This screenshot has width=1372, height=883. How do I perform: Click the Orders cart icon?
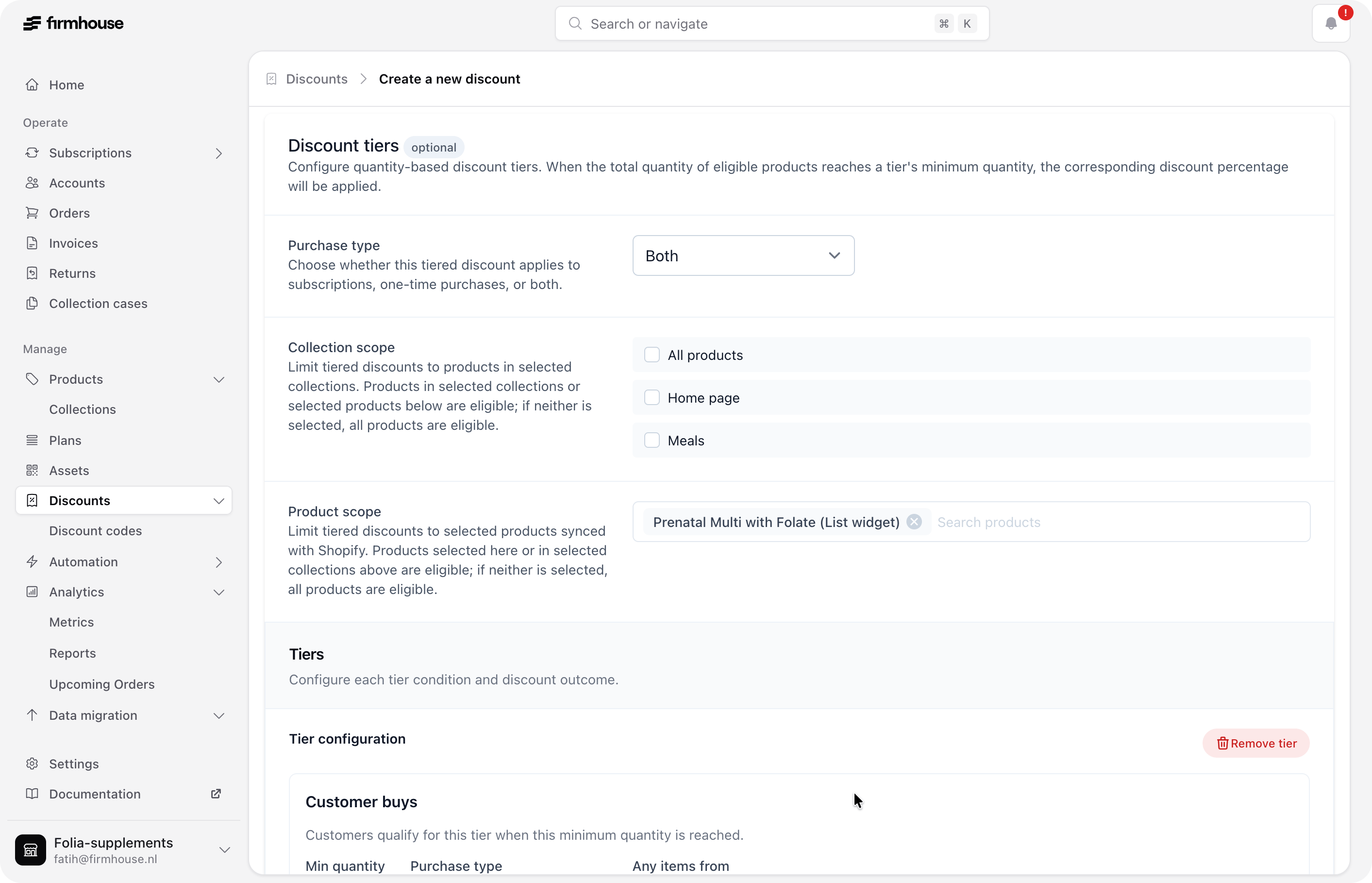tap(32, 213)
